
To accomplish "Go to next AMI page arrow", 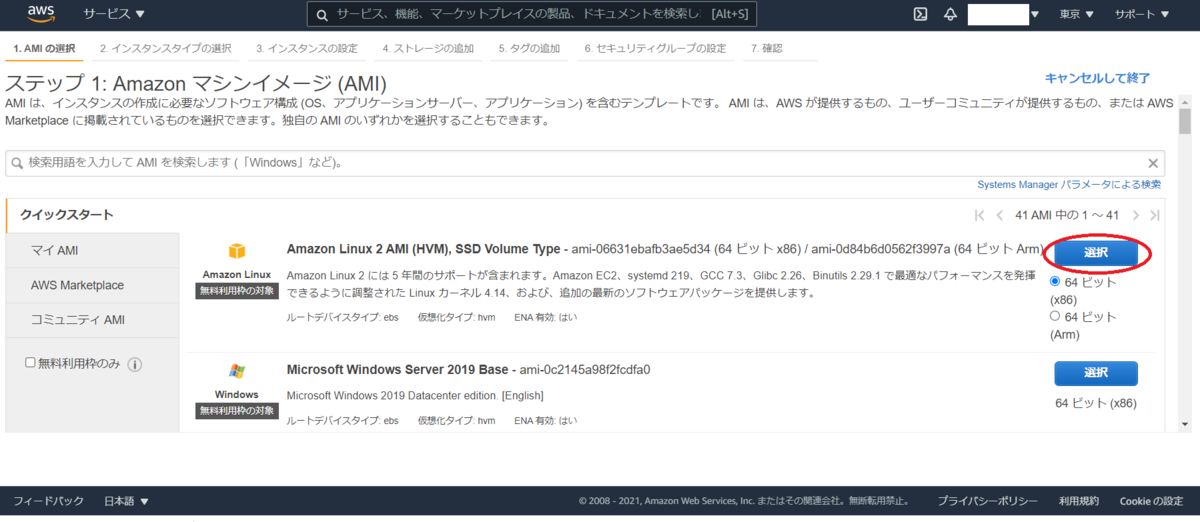I will coord(1138,215).
